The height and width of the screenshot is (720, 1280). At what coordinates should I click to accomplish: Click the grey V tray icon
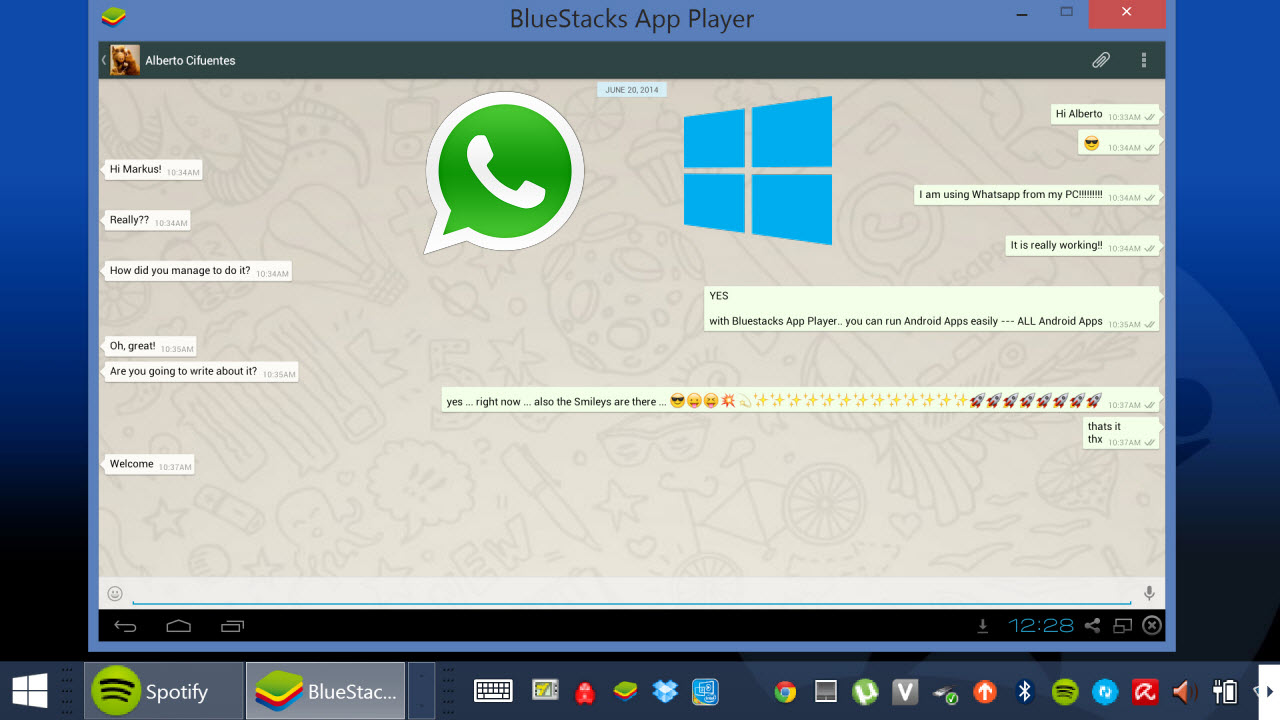(x=905, y=691)
